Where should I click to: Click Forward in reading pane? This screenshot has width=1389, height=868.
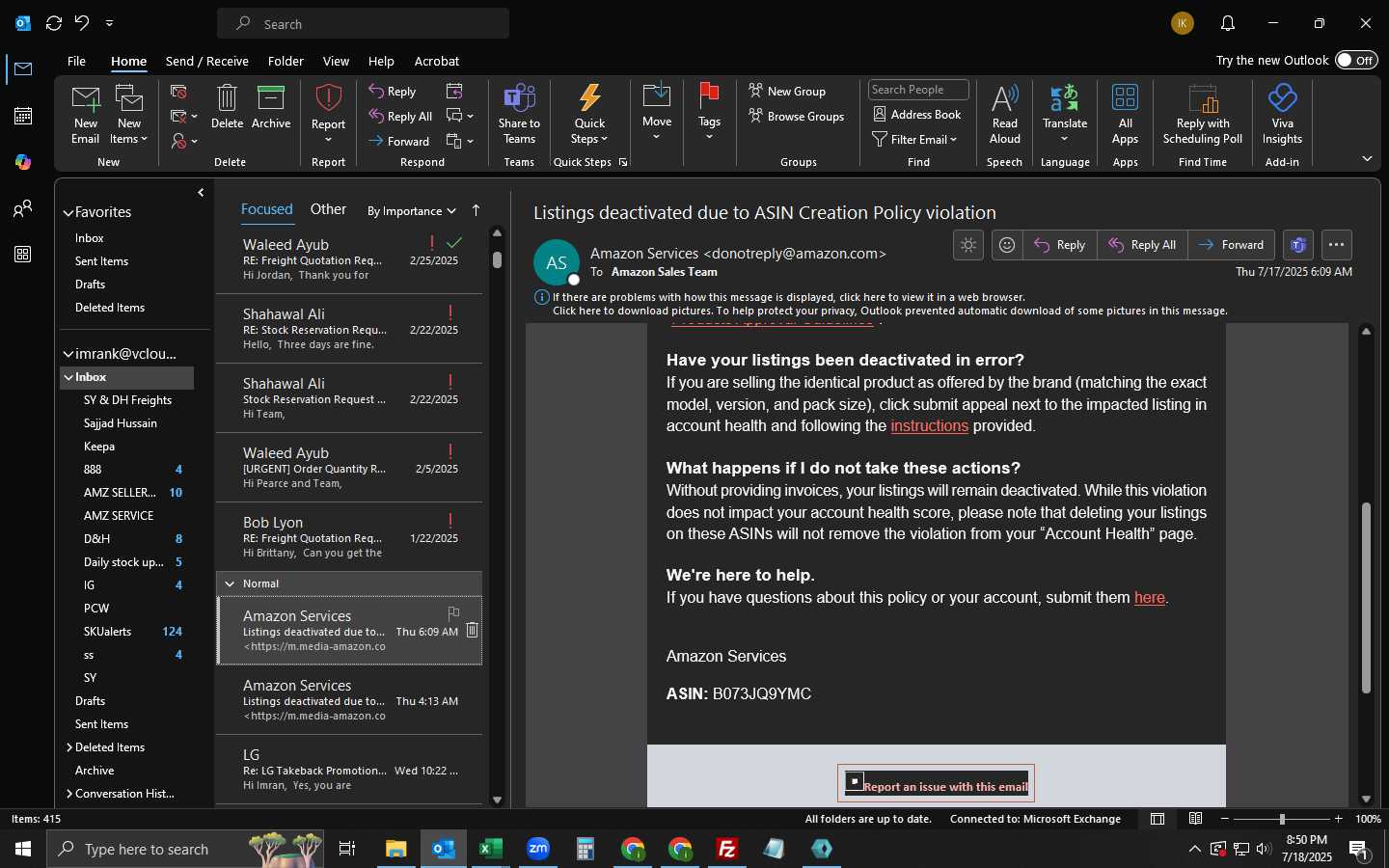(1232, 245)
